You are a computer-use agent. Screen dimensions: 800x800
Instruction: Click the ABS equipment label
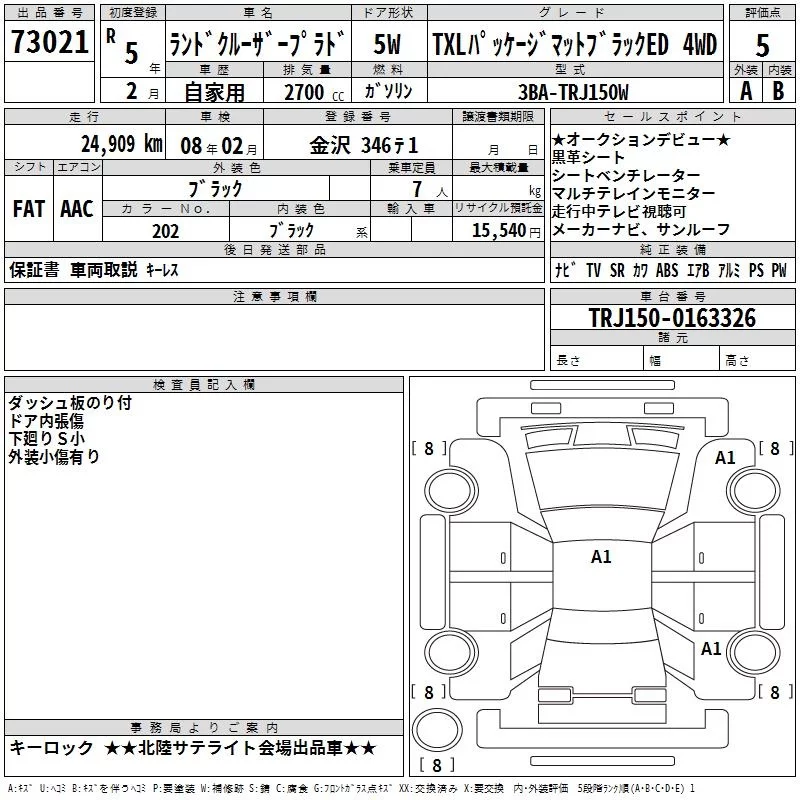(667, 270)
